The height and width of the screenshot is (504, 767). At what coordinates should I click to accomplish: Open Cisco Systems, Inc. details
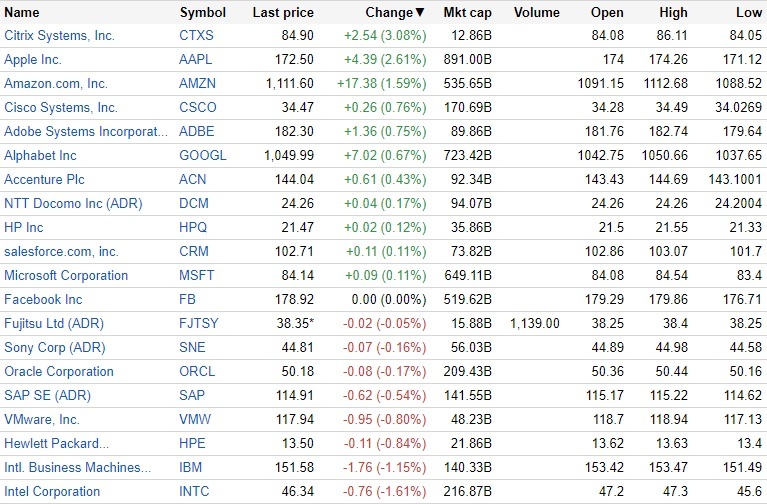click(x=61, y=108)
